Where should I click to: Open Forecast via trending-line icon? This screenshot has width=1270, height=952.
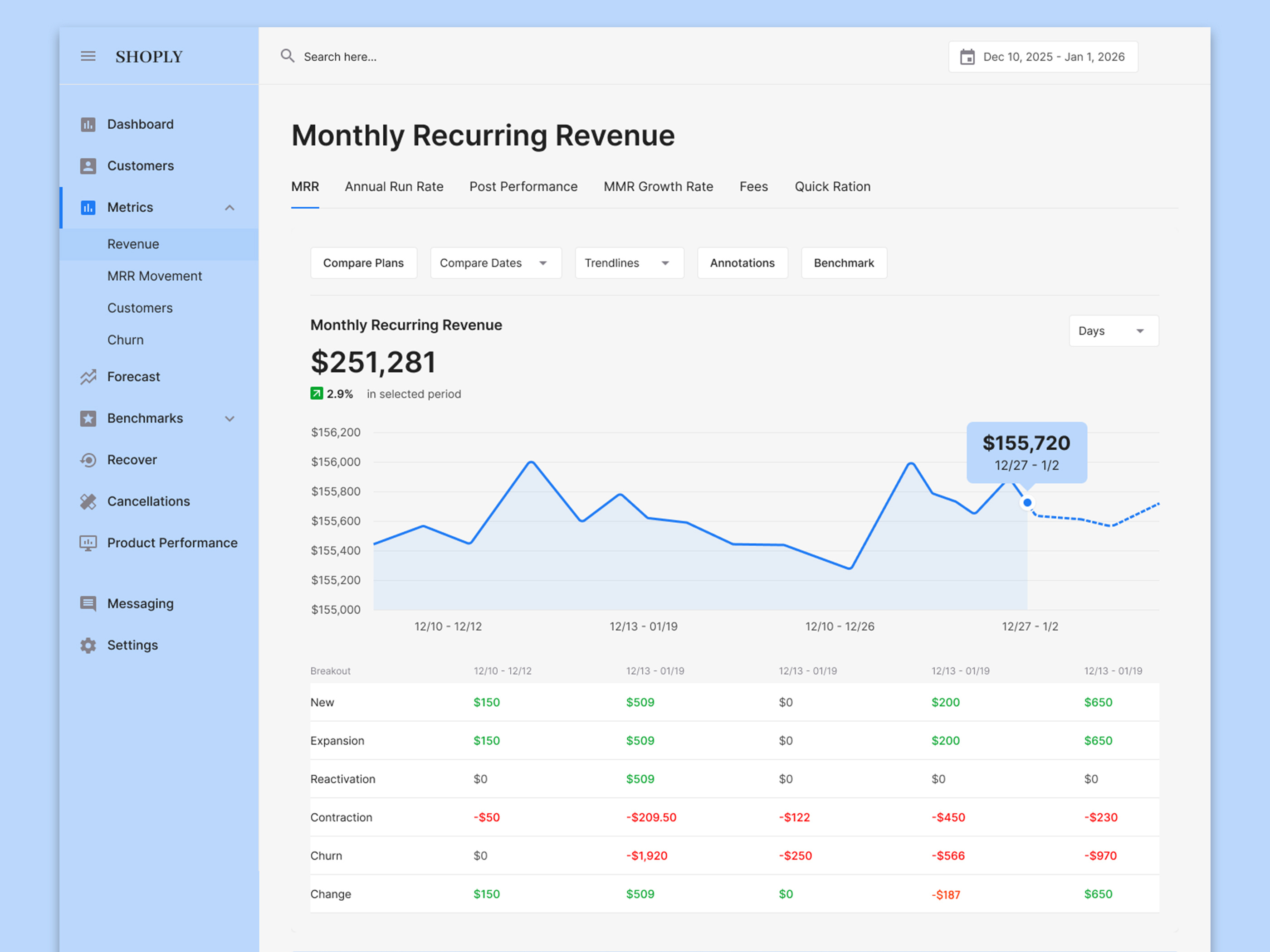click(88, 377)
